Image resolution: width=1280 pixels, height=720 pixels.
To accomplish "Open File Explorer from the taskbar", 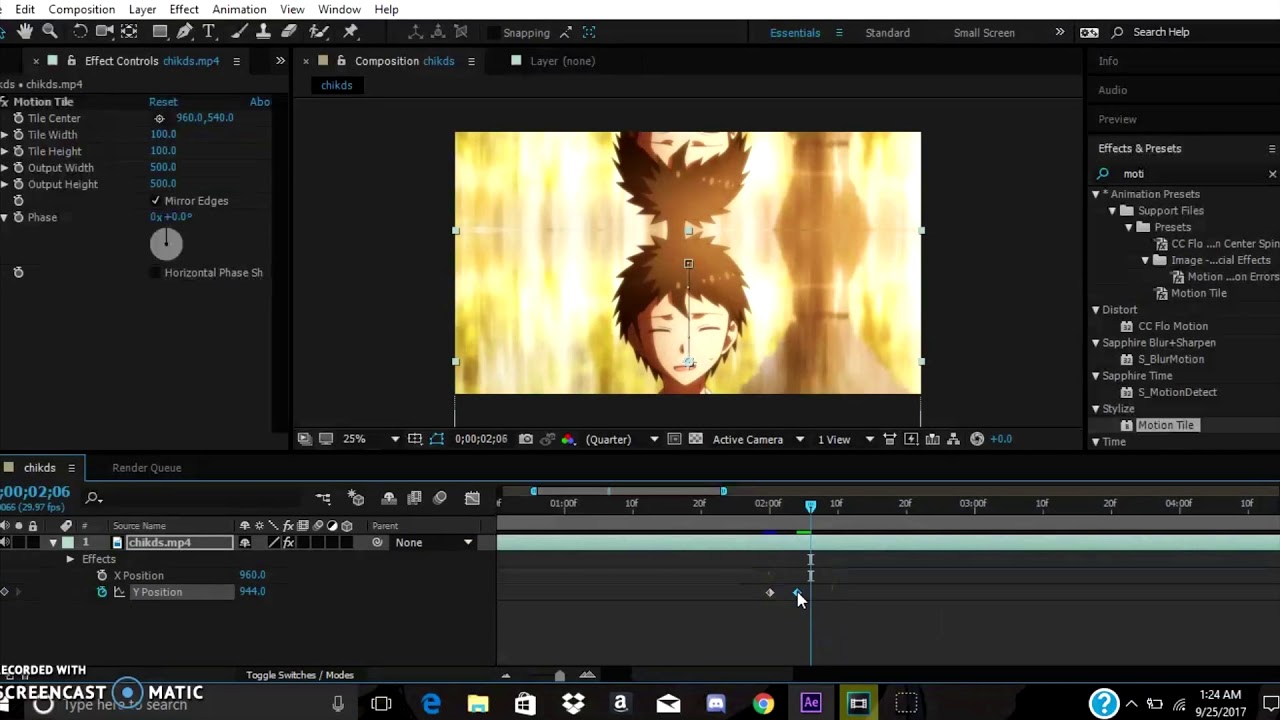I will point(478,704).
